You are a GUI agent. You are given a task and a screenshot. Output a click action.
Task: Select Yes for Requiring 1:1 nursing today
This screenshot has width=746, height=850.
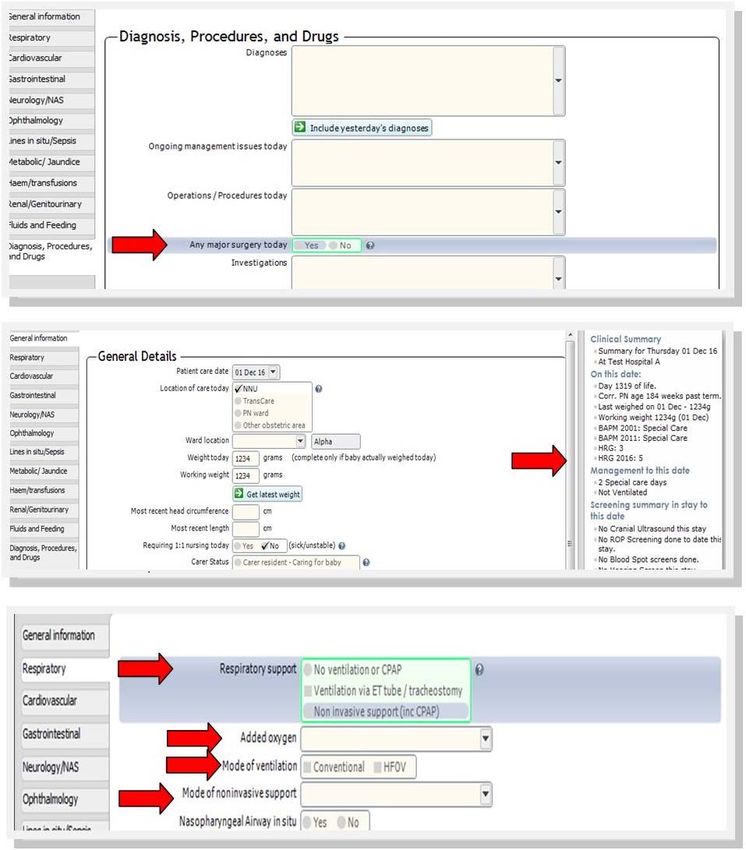pyautogui.click(x=244, y=546)
